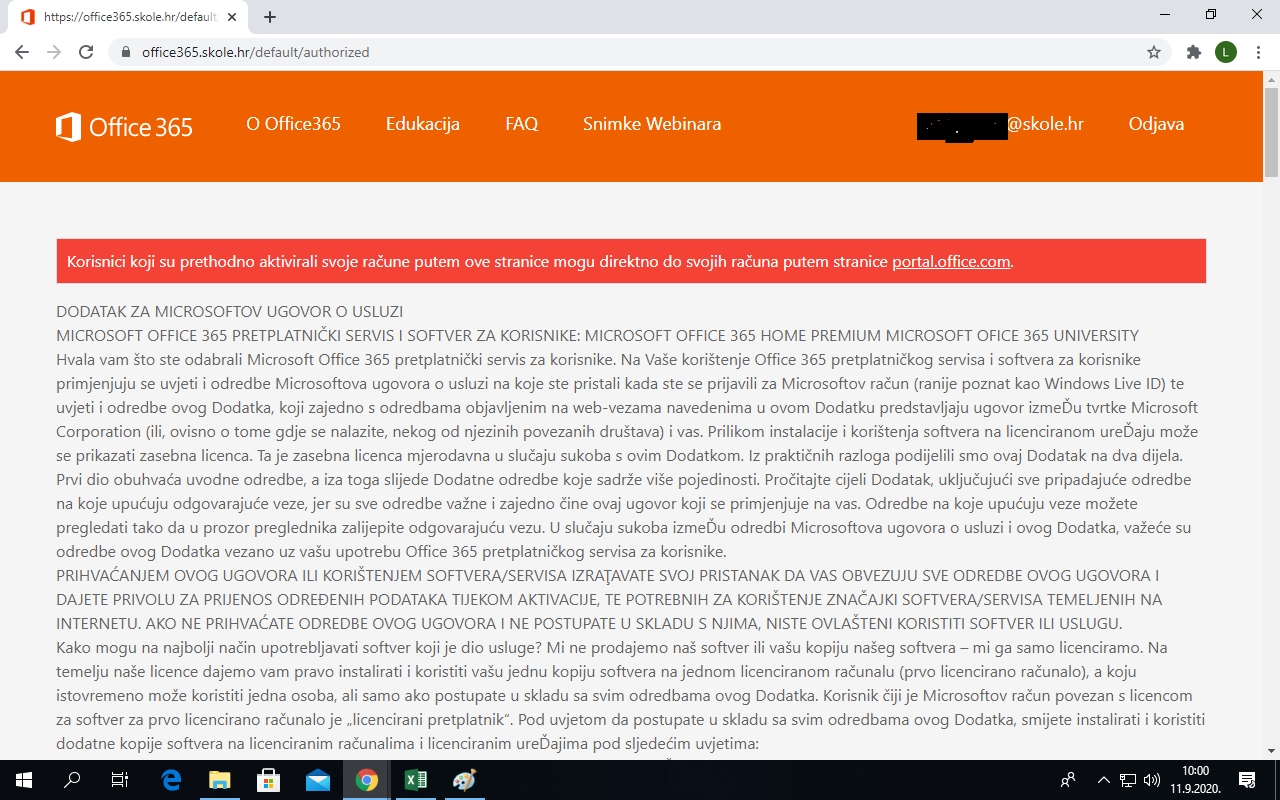Open the Chrome extensions puzzle icon

point(1193,52)
